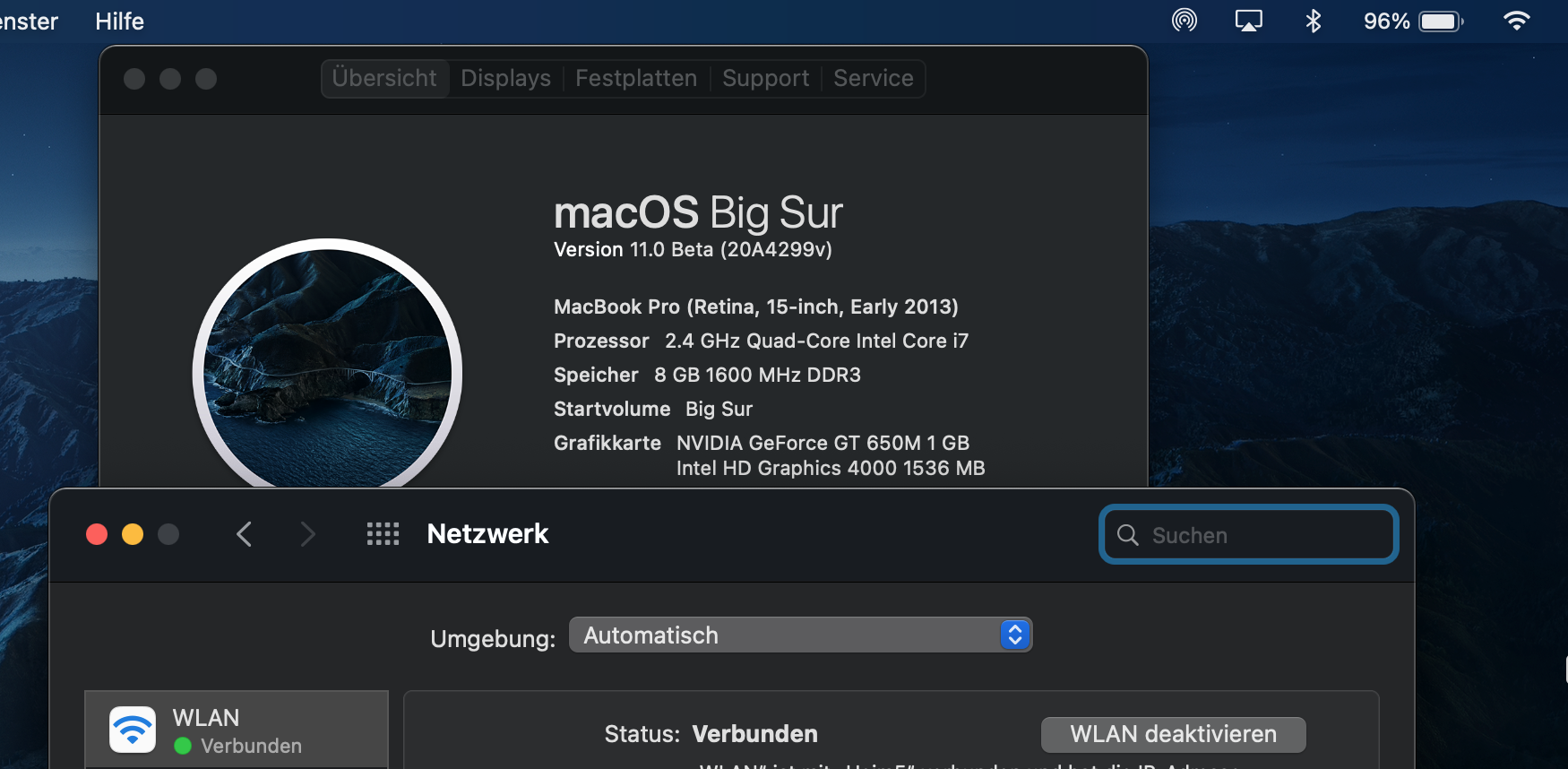Click the MacBook Pro model name text
This screenshot has width=1568, height=769.
[756, 307]
